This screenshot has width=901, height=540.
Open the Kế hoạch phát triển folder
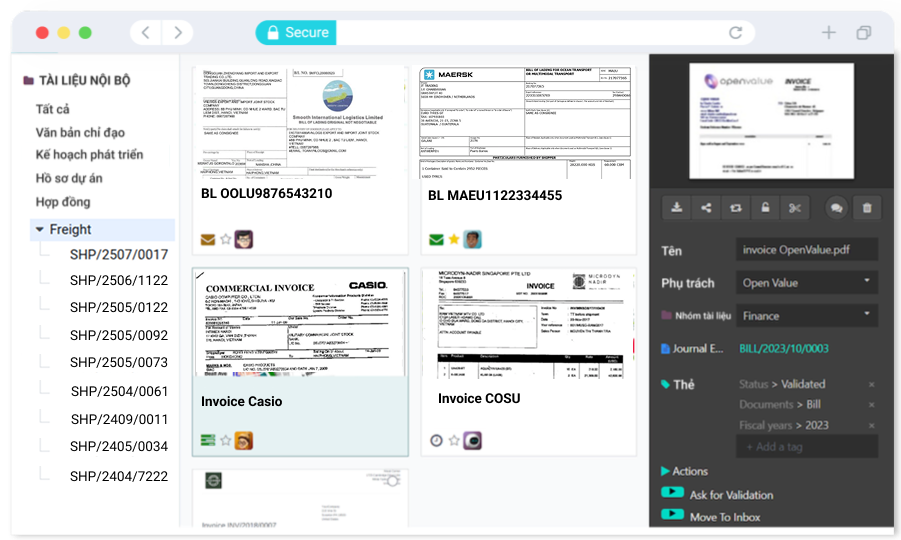tap(89, 155)
